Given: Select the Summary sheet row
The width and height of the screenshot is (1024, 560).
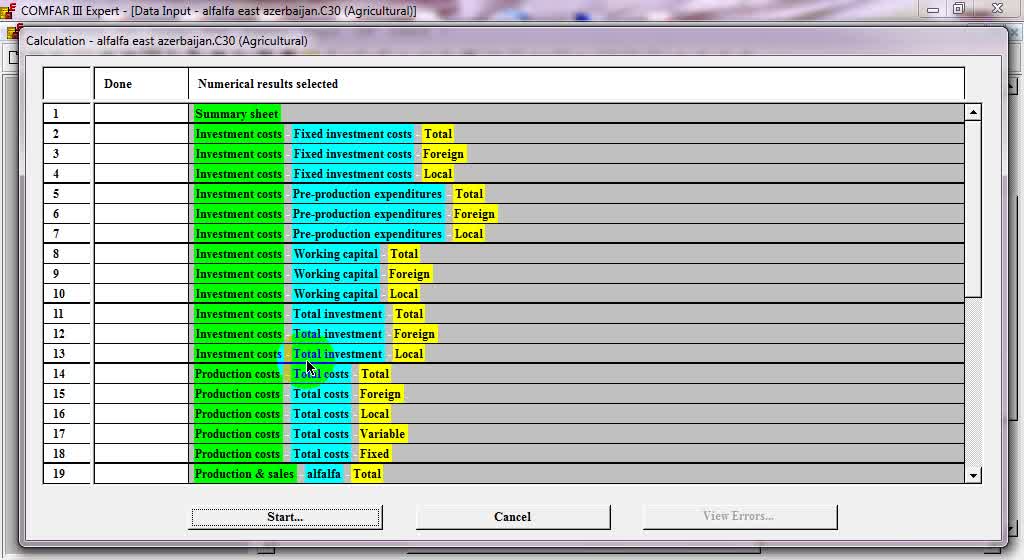Looking at the screenshot, I should coord(237,114).
